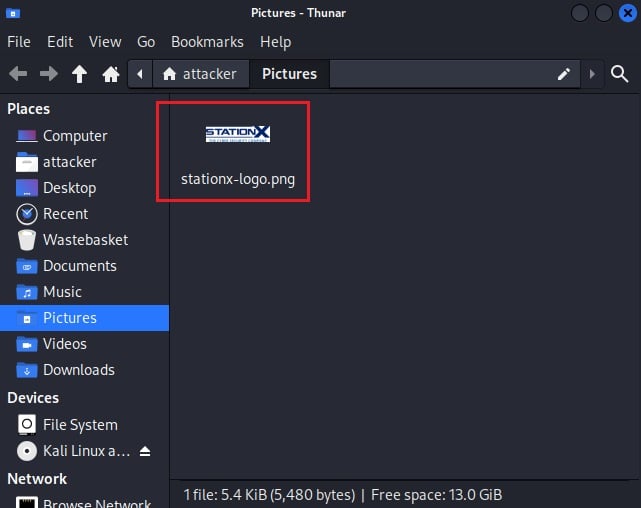
Task: Open the Help menu
Action: (x=276, y=42)
